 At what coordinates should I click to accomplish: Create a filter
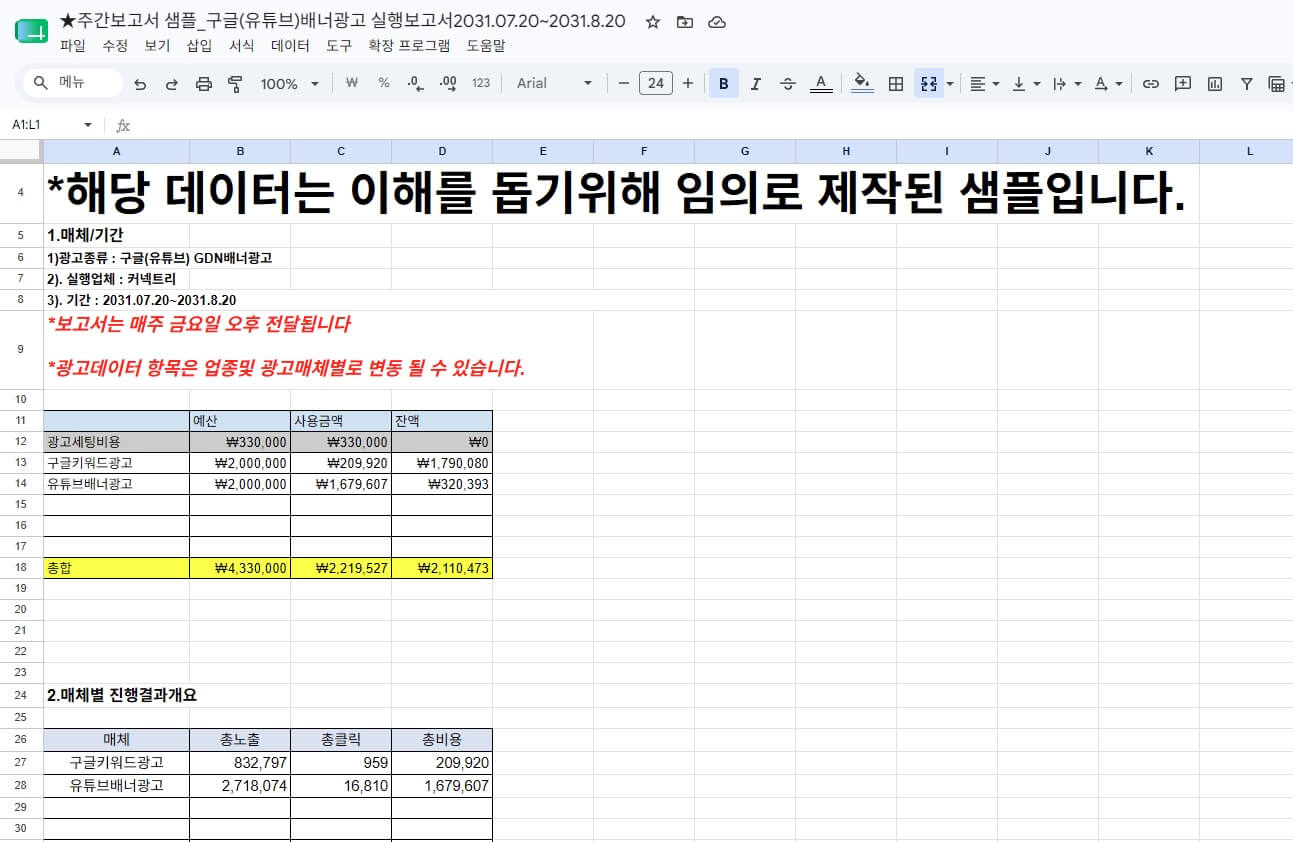pyautogui.click(x=1247, y=84)
